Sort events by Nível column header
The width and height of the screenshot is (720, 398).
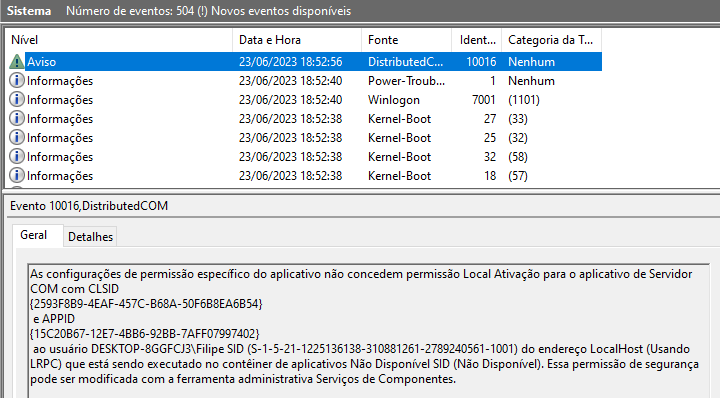[118, 40]
